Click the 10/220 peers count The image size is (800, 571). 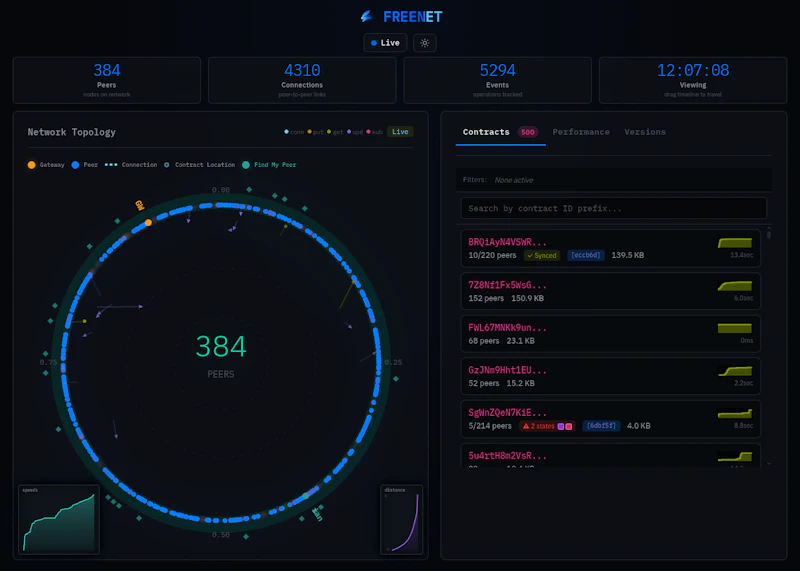[492, 255]
